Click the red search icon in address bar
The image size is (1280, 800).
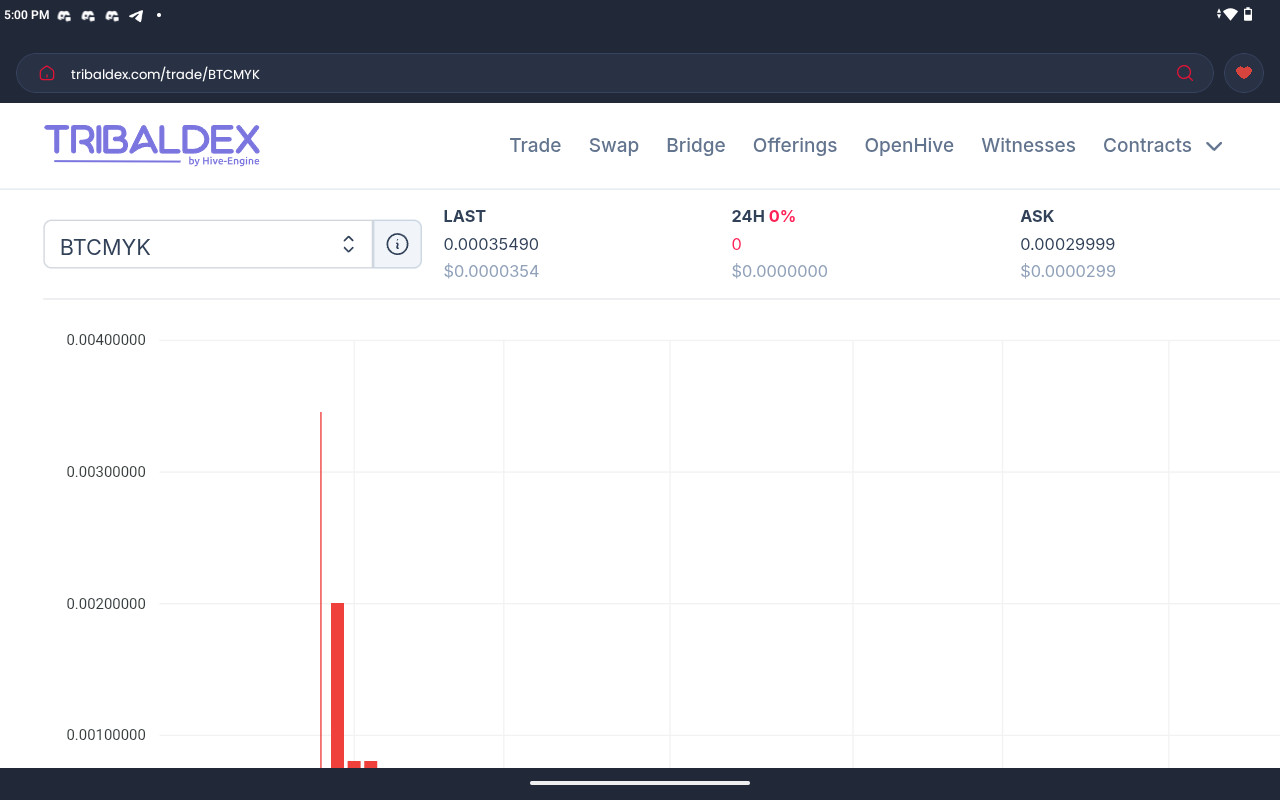[x=1185, y=73]
